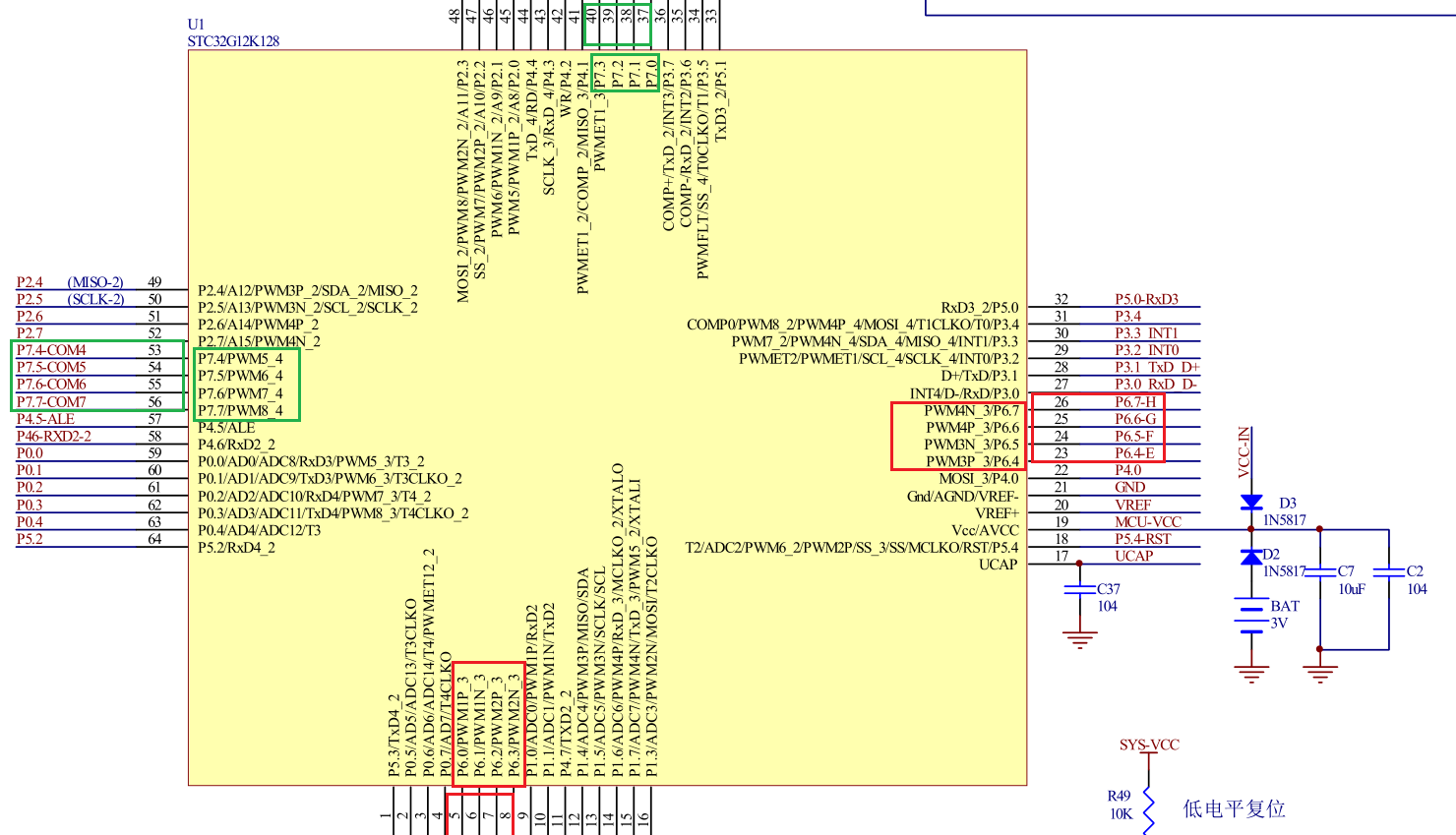Select pin name P5.2/RxD4_2
This screenshot has height=835, width=1456.
[x=236, y=547]
